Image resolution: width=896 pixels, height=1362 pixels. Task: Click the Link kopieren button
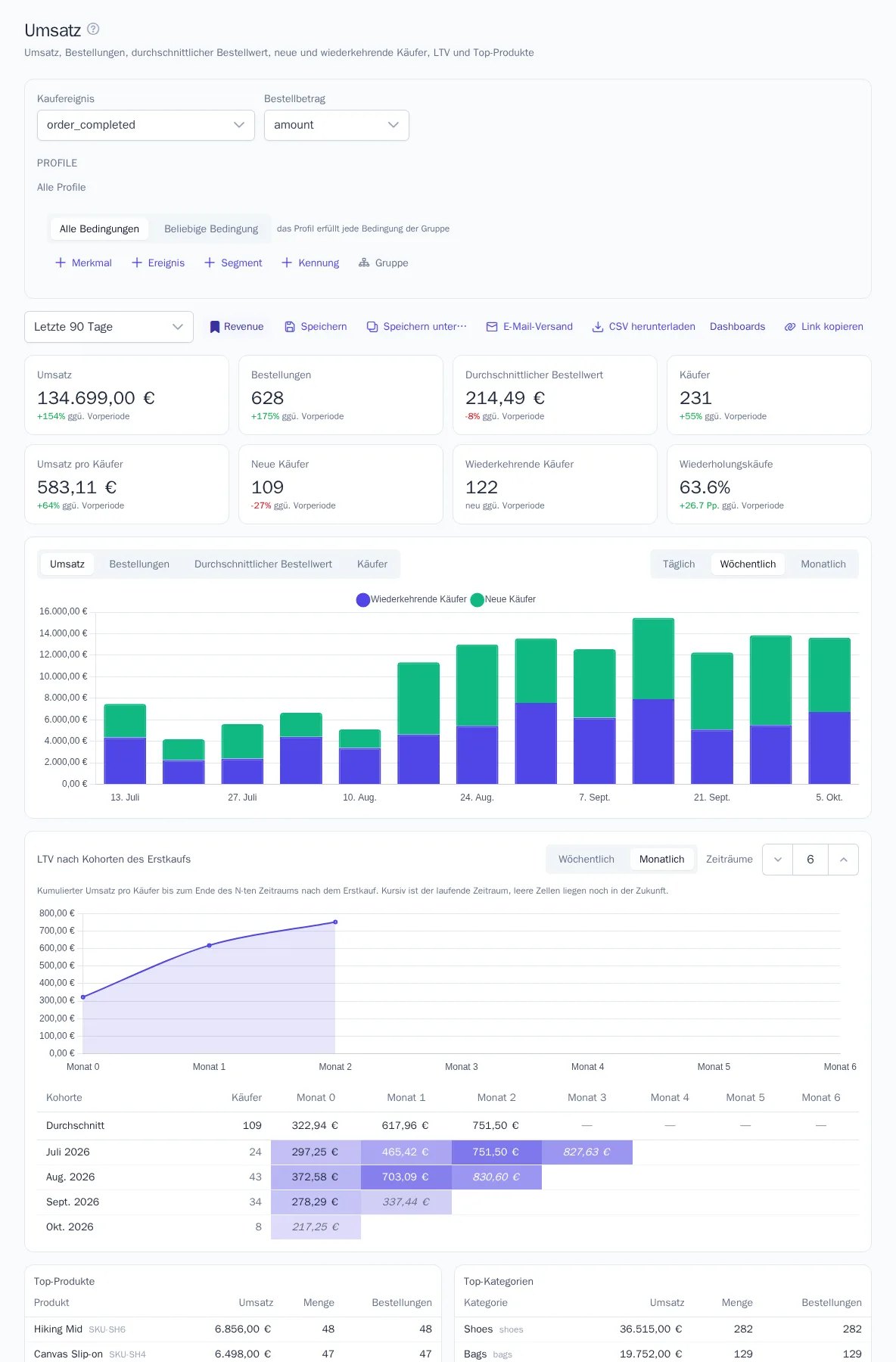(824, 327)
